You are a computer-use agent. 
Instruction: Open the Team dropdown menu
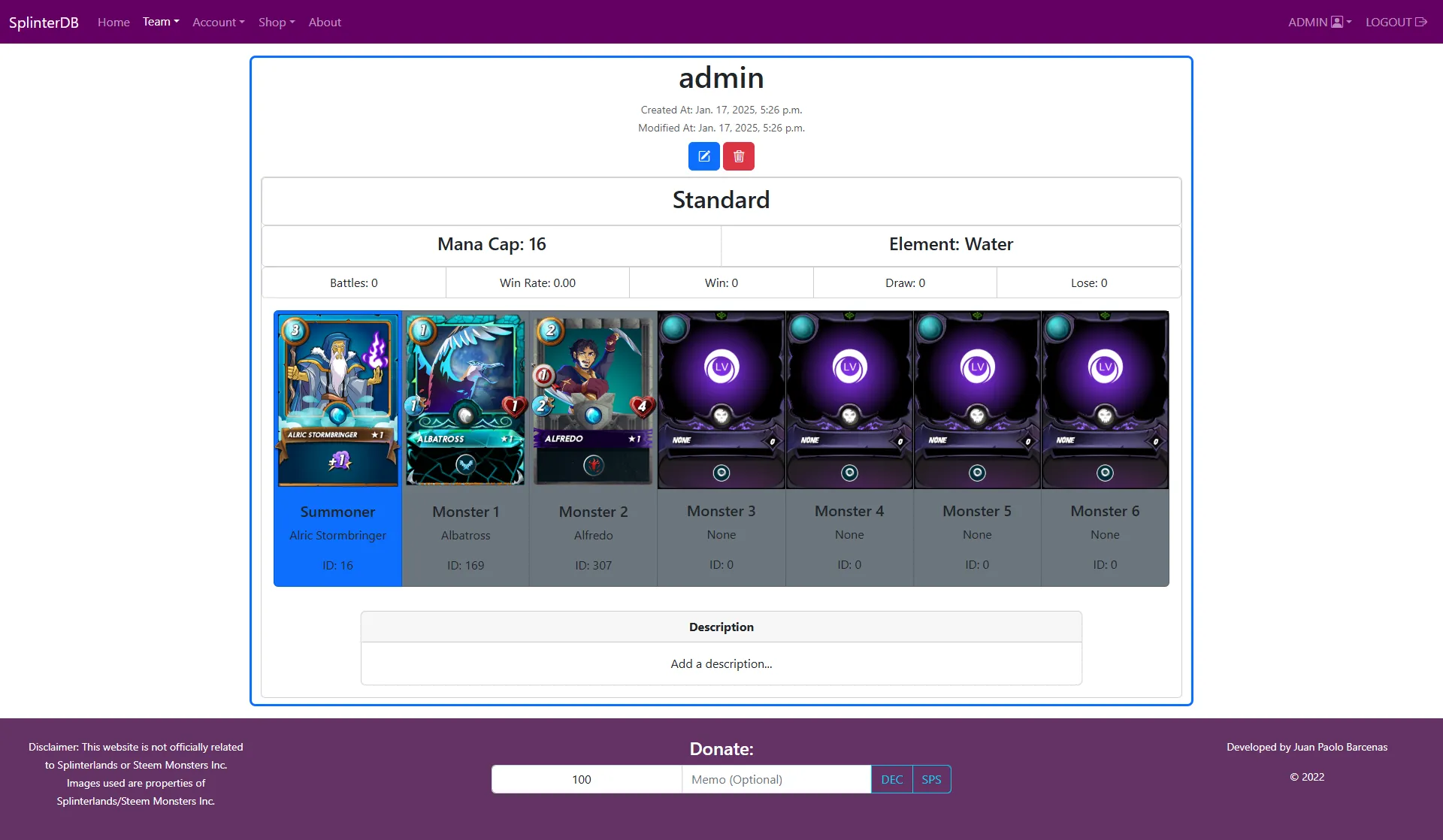pyautogui.click(x=161, y=22)
